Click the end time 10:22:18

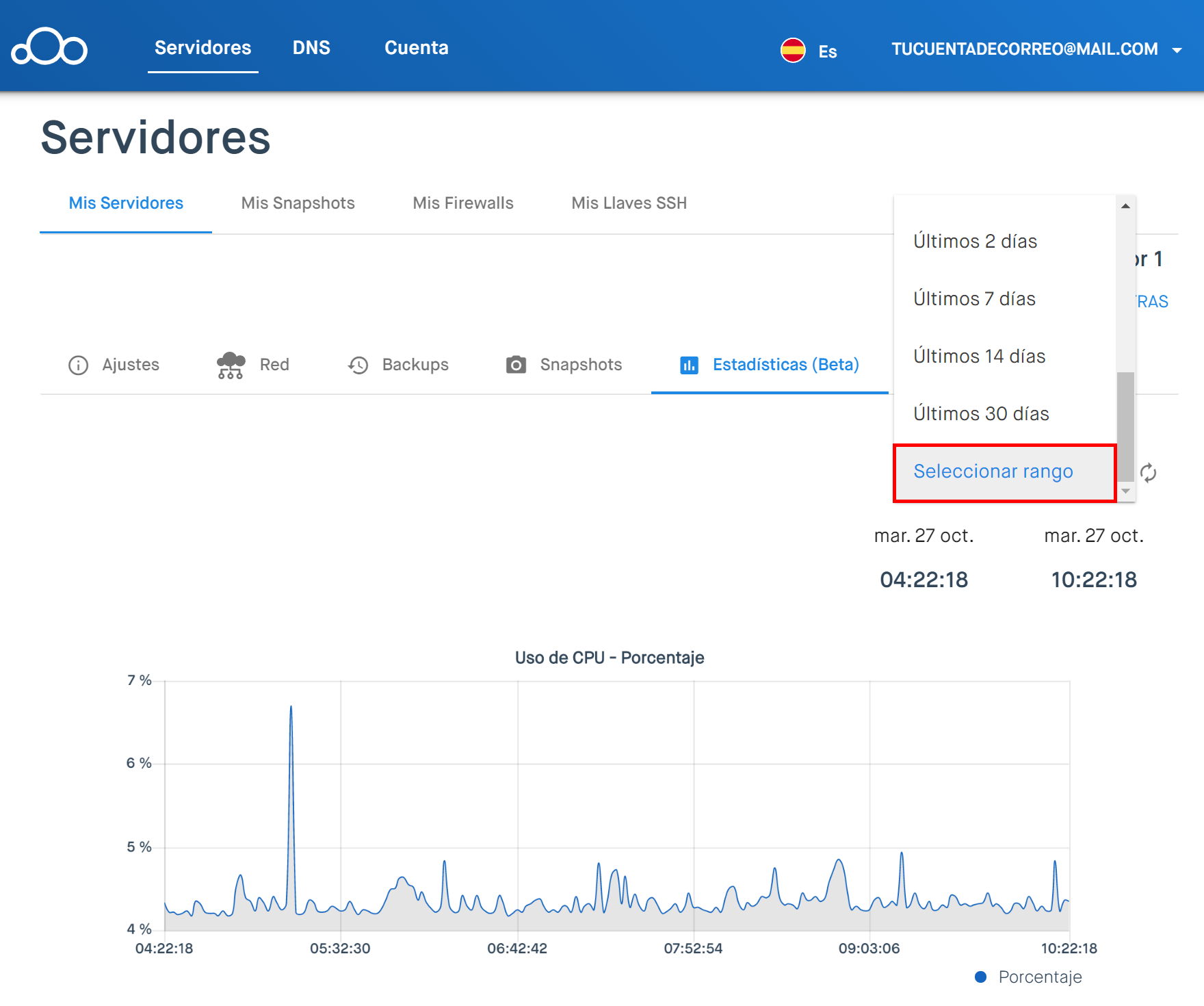(1094, 580)
